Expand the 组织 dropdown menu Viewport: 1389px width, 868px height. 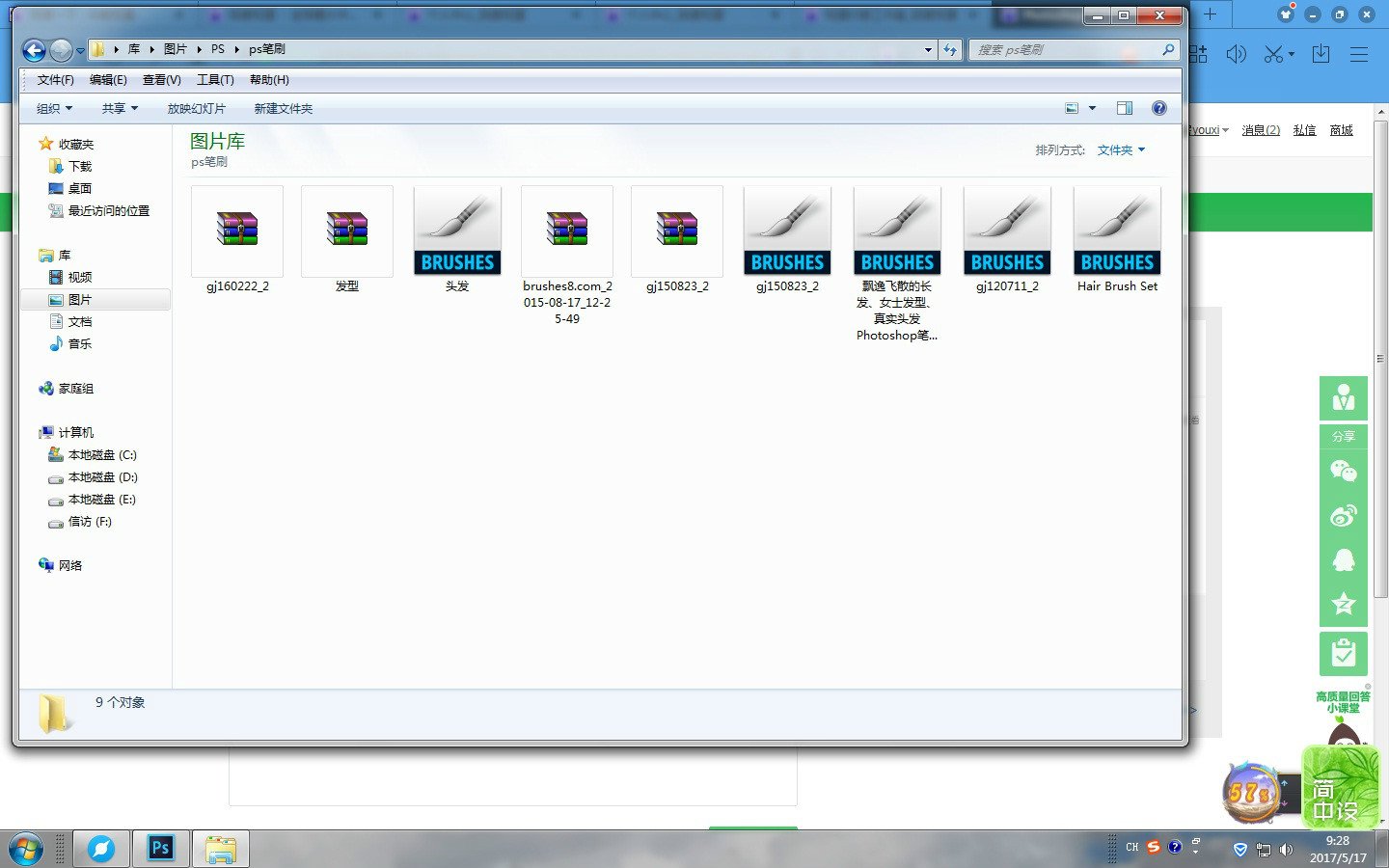(54, 109)
